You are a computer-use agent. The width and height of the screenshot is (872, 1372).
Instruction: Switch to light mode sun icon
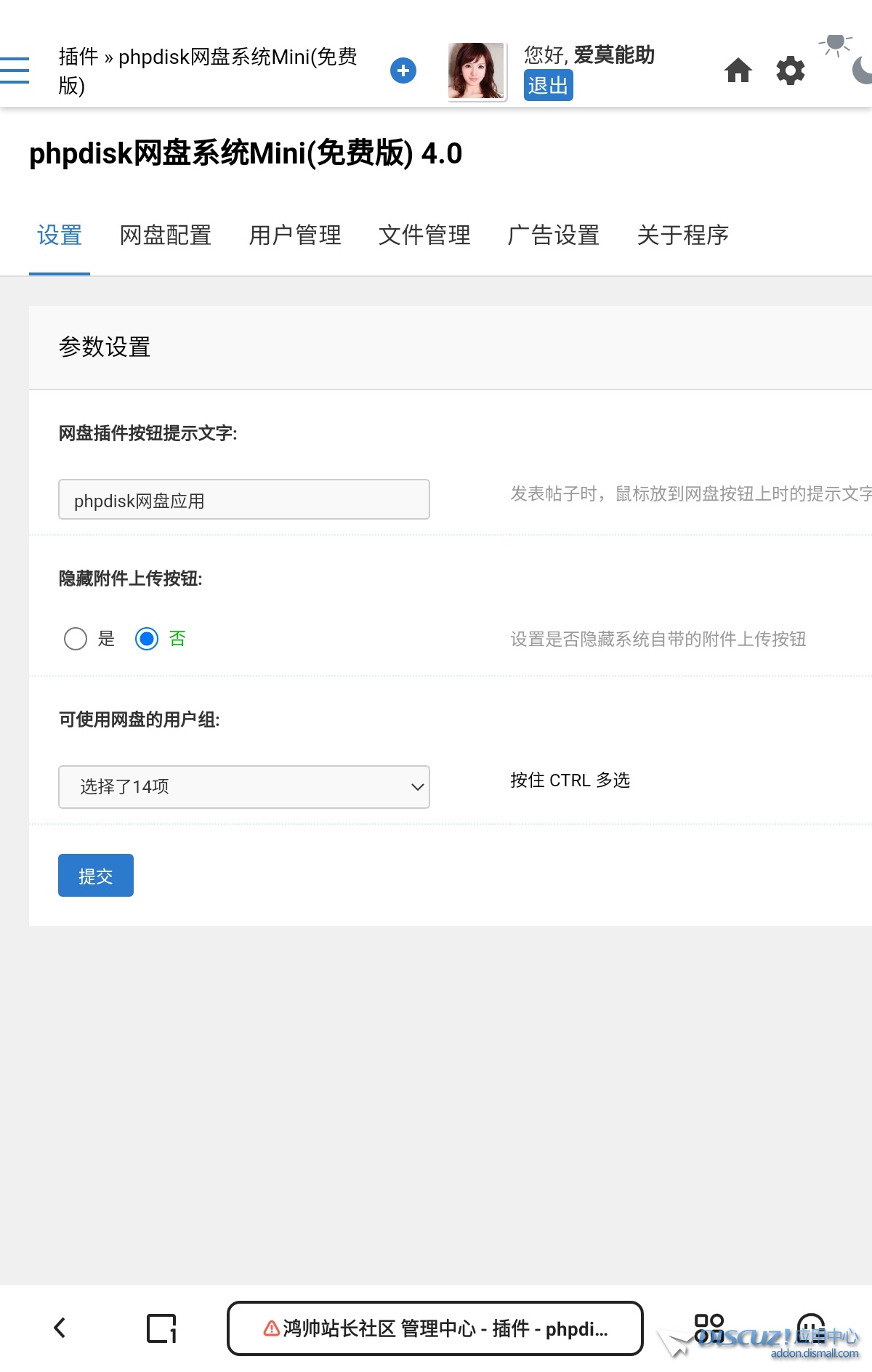click(836, 44)
